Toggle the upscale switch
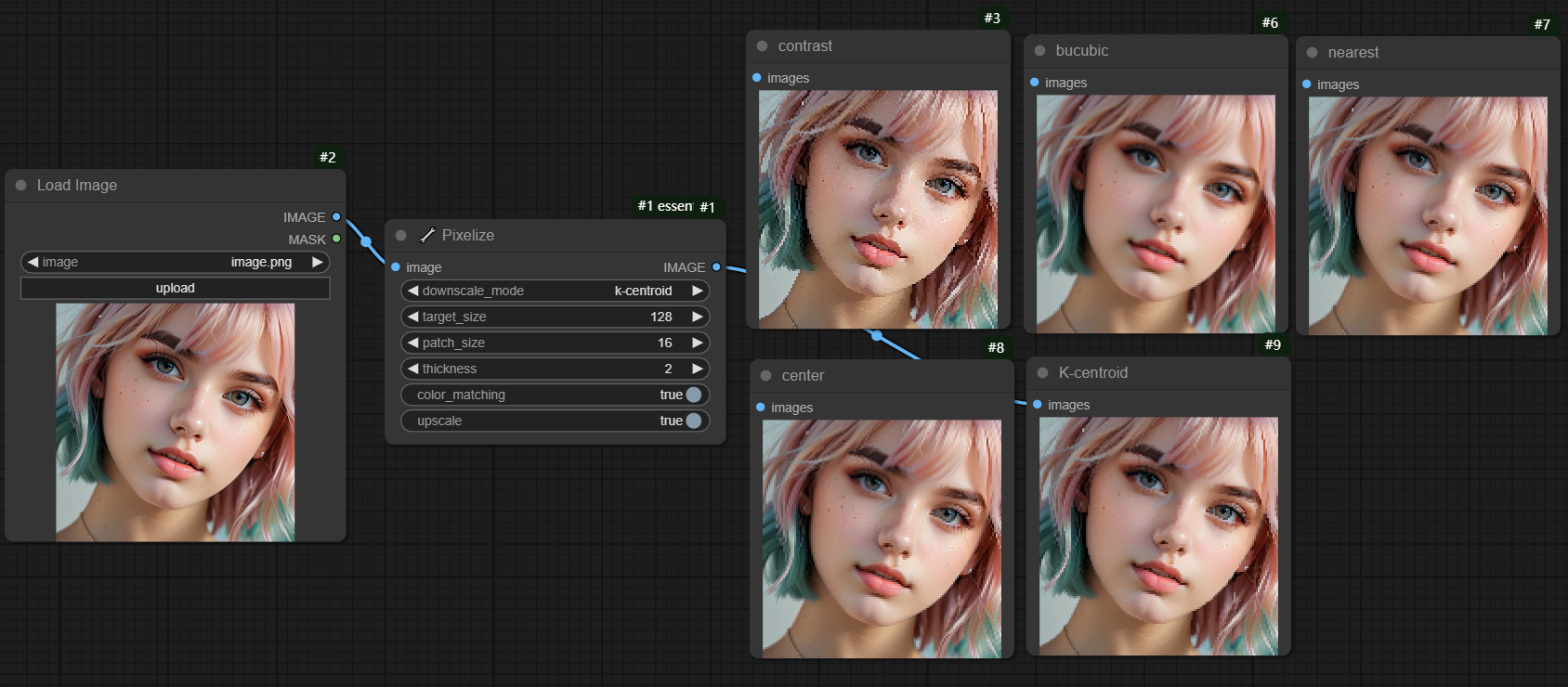Screen dimensions: 1568x687 693,421
